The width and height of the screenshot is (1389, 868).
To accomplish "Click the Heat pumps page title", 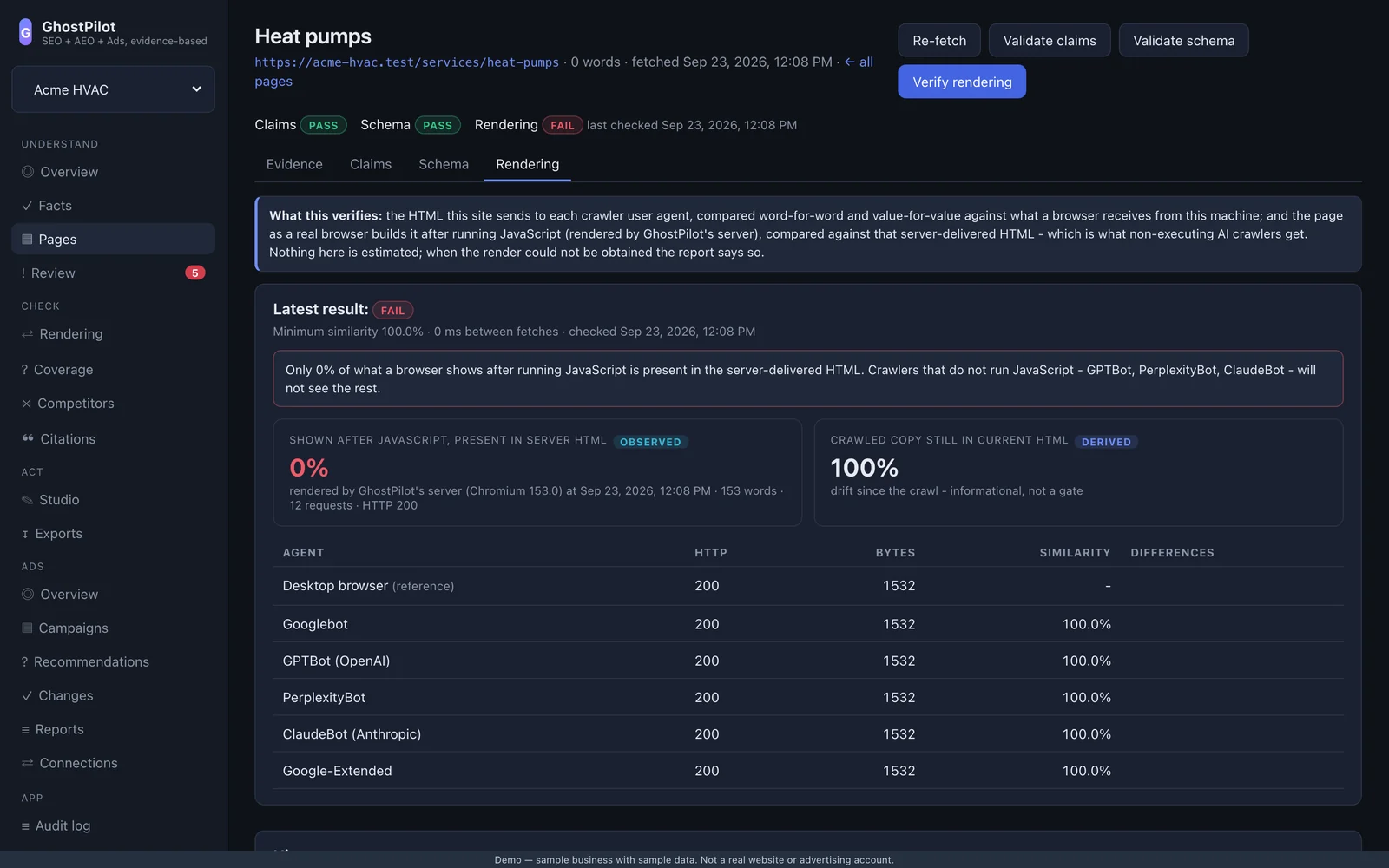I will pyautogui.click(x=313, y=36).
